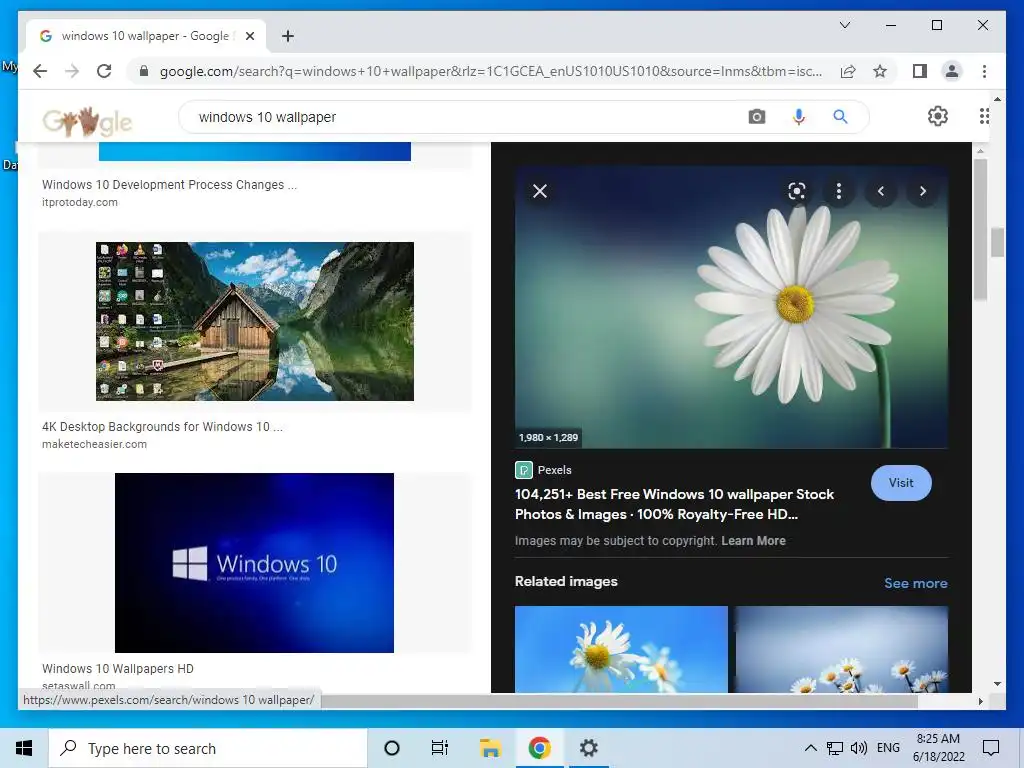Open Chrome side panel
1024x768 pixels.
tap(920, 71)
